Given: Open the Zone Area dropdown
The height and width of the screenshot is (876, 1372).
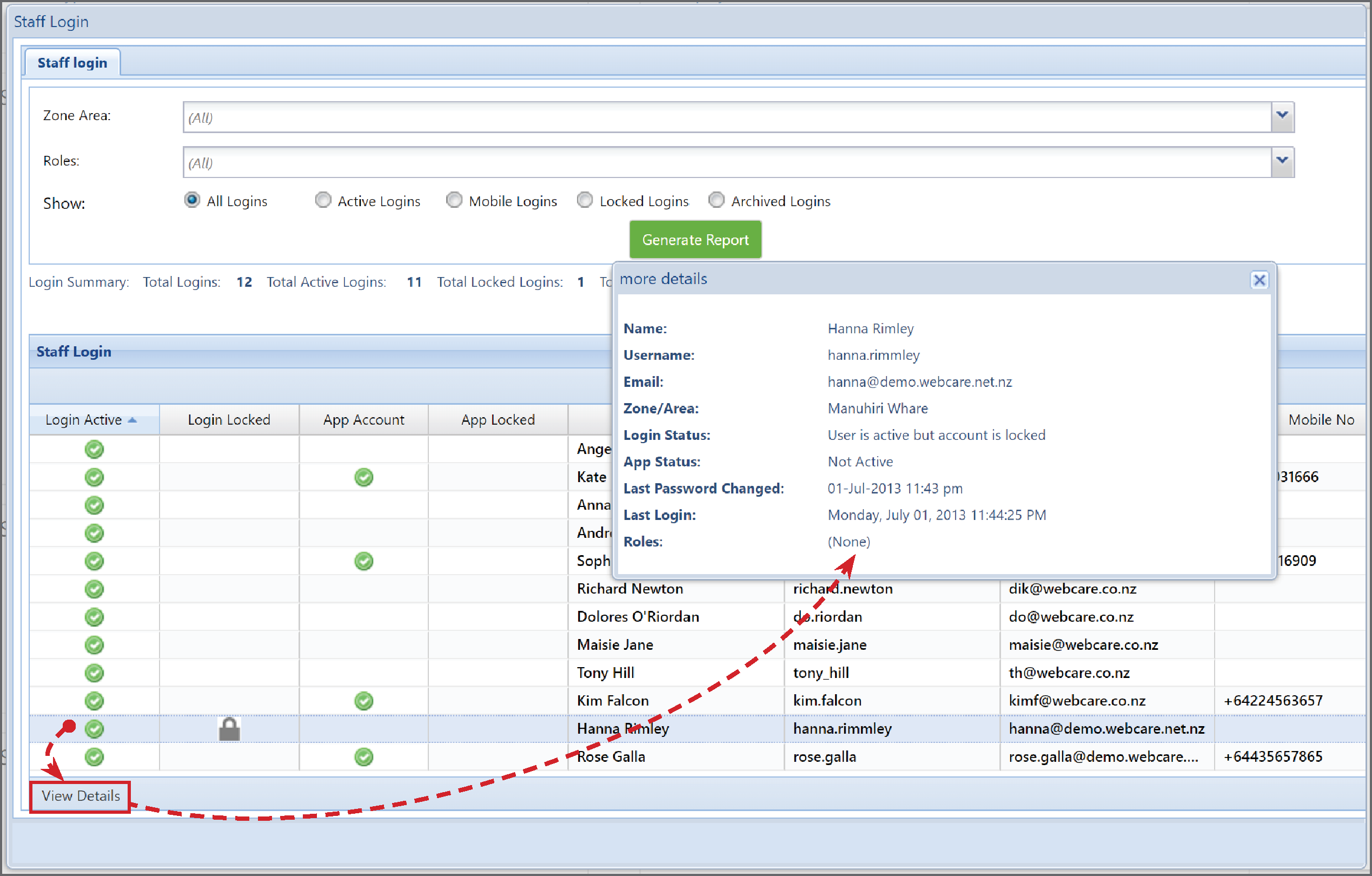Looking at the screenshot, I should coord(1282,116).
